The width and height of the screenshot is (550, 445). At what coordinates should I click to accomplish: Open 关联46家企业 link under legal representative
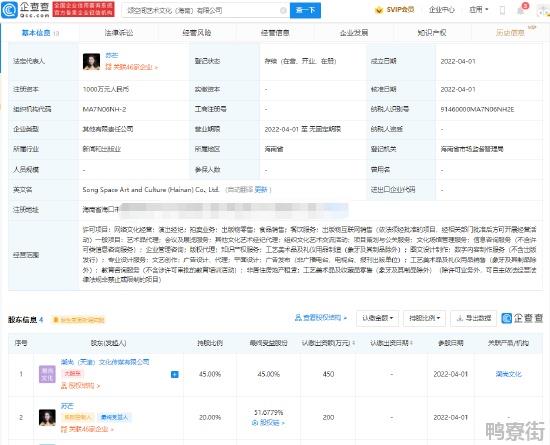point(132,67)
